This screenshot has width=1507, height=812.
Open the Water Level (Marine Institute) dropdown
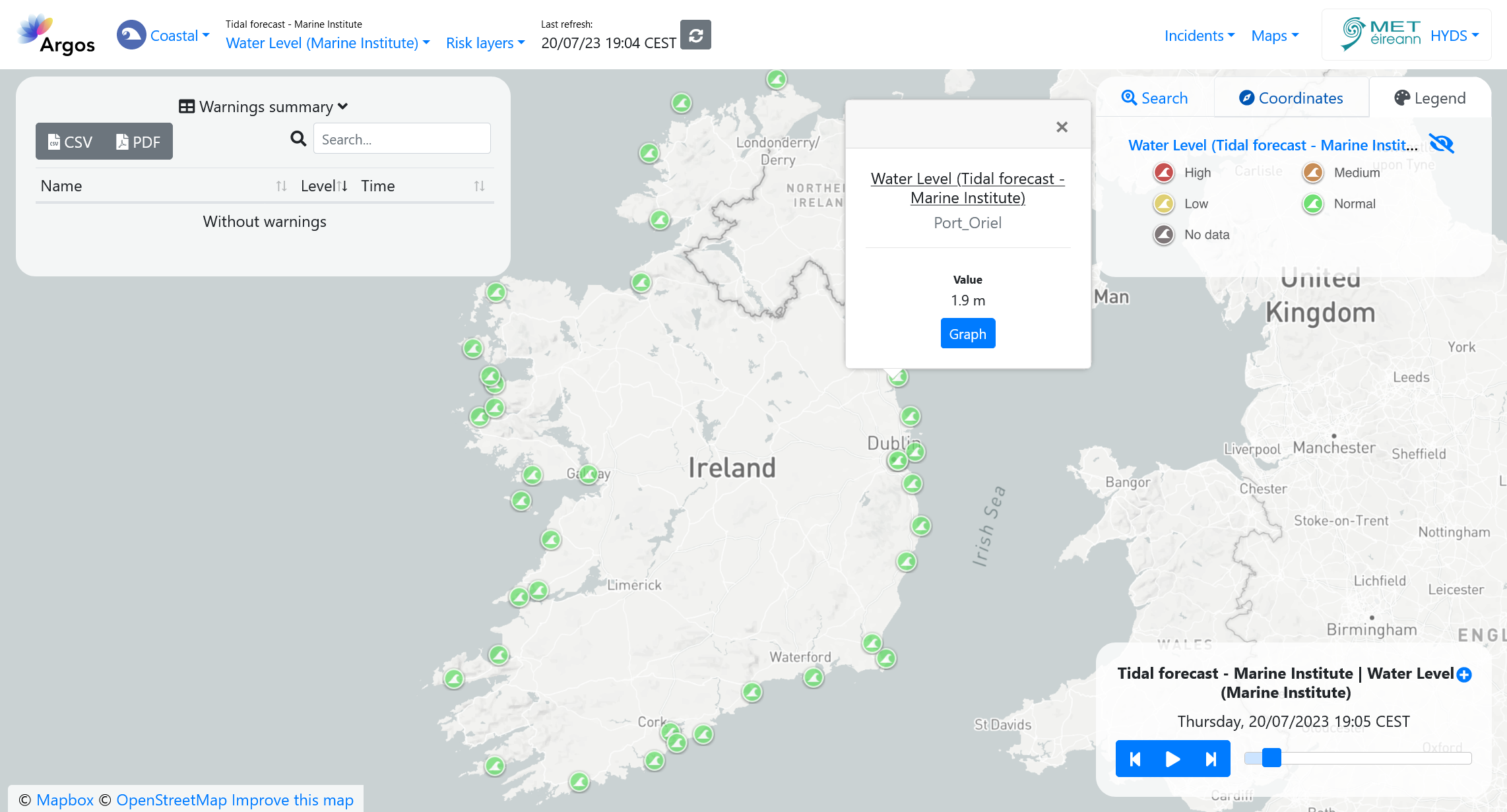coord(328,43)
